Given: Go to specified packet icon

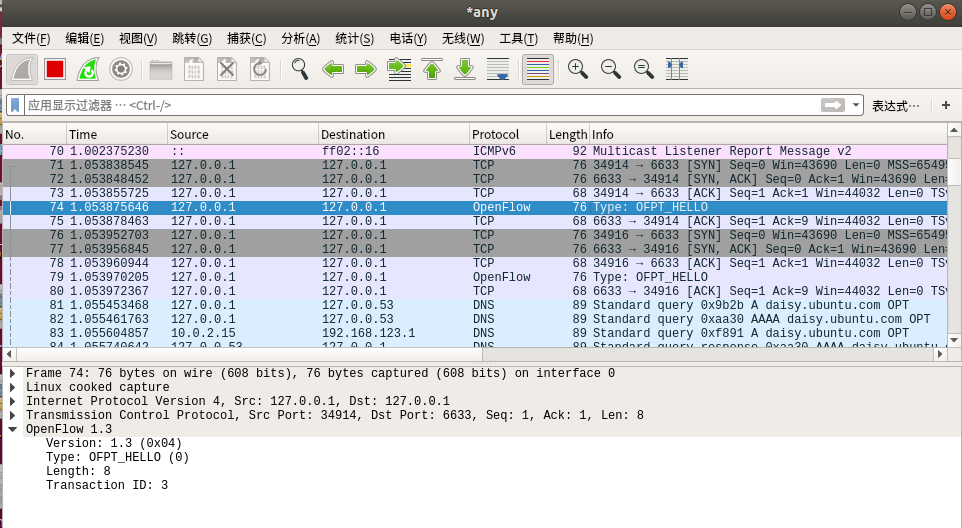Looking at the screenshot, I should point(399,69).
